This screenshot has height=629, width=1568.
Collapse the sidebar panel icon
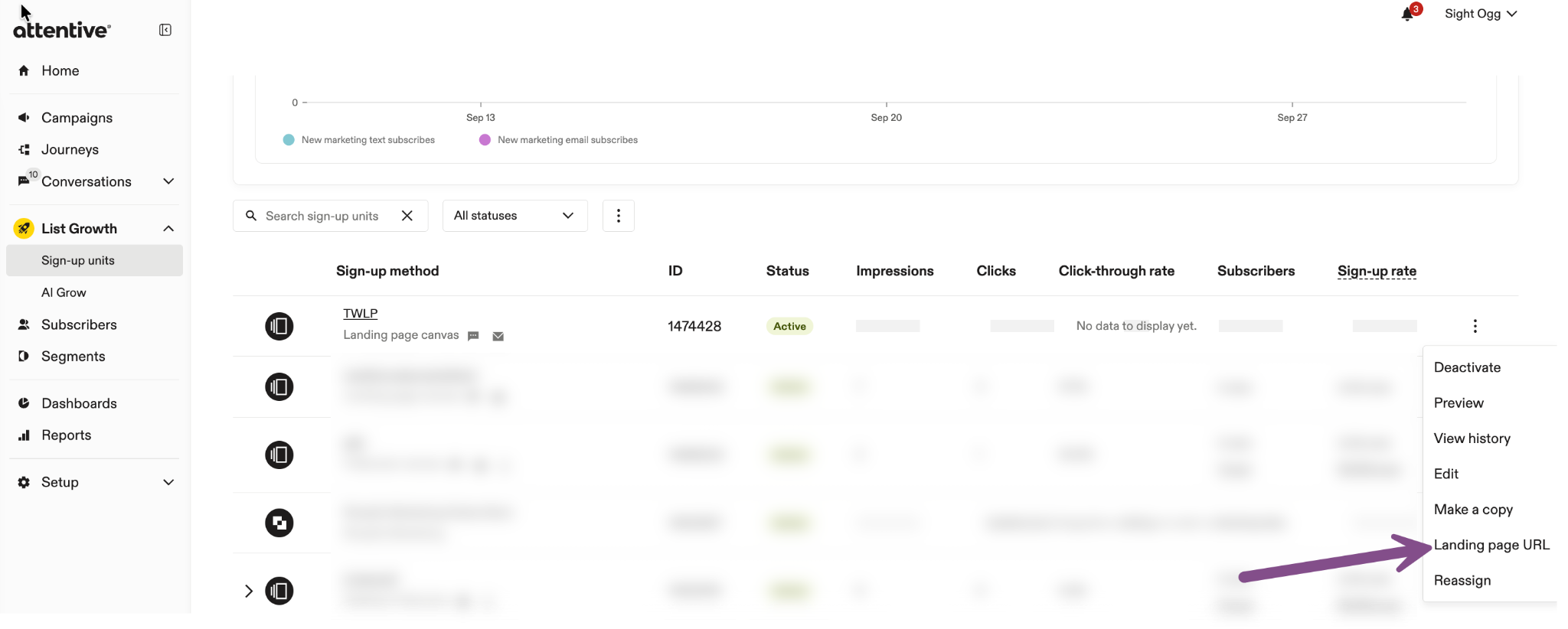(x=165, y=30)
